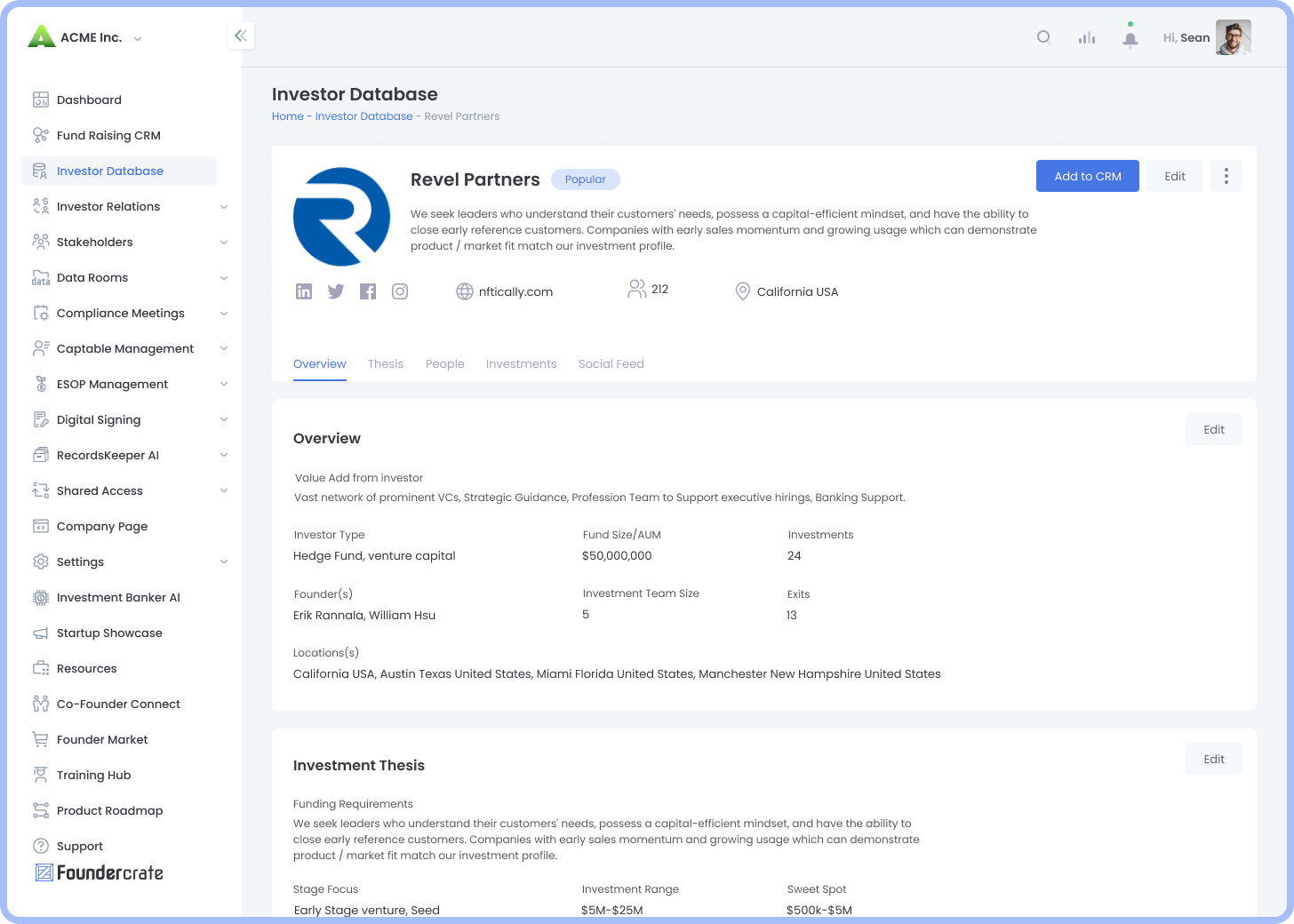
Task: Add Revel Partners to CRM
Action: (x=1088, y=176)
